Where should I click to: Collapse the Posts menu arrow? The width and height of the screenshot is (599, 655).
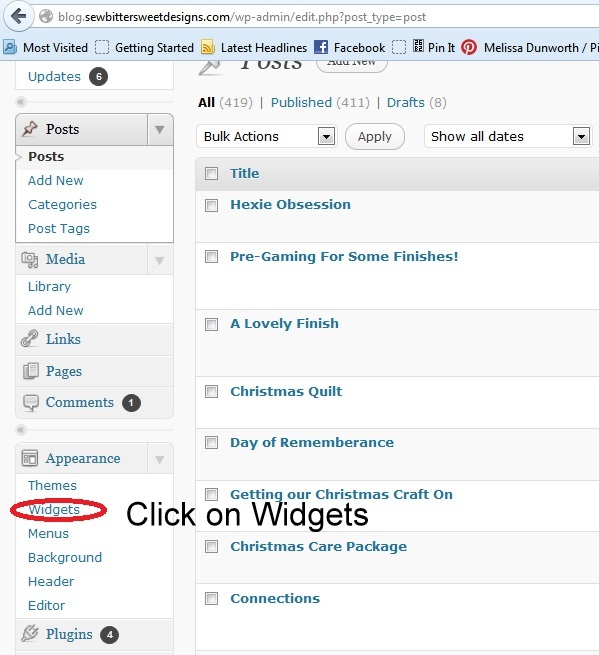[x=160, y=129]
